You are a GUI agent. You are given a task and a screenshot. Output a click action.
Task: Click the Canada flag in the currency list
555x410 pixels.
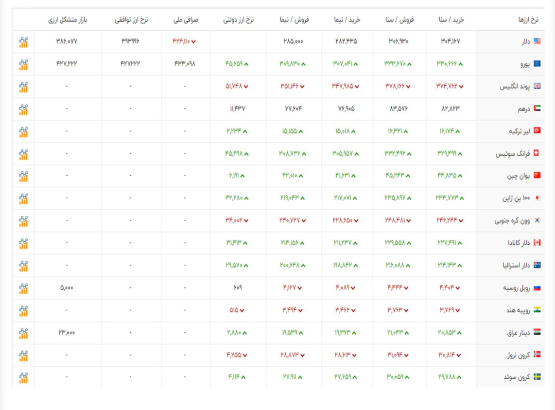pyautogui.click(x=537, y=243)
